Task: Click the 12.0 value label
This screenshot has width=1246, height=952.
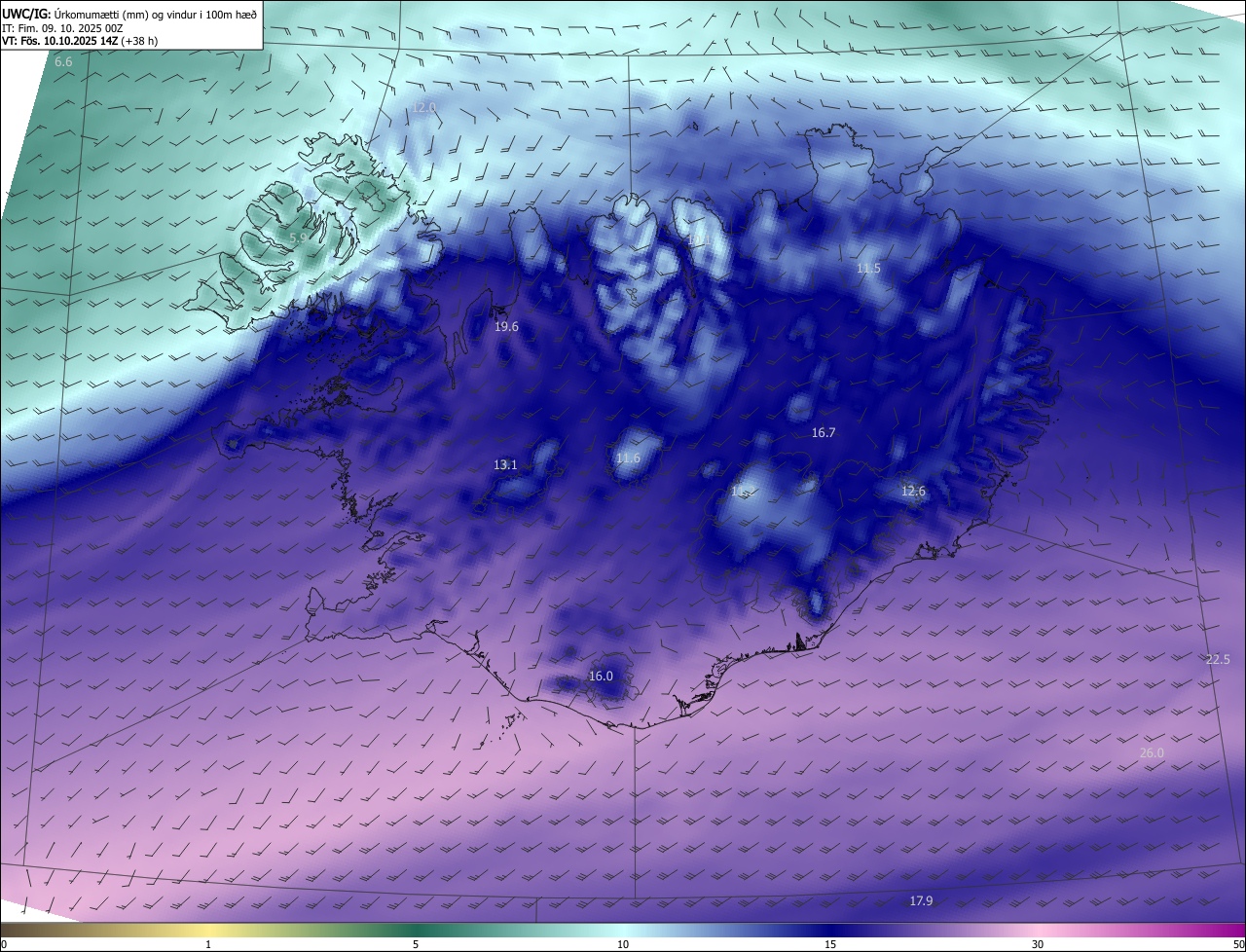Action: click(423, 107)
